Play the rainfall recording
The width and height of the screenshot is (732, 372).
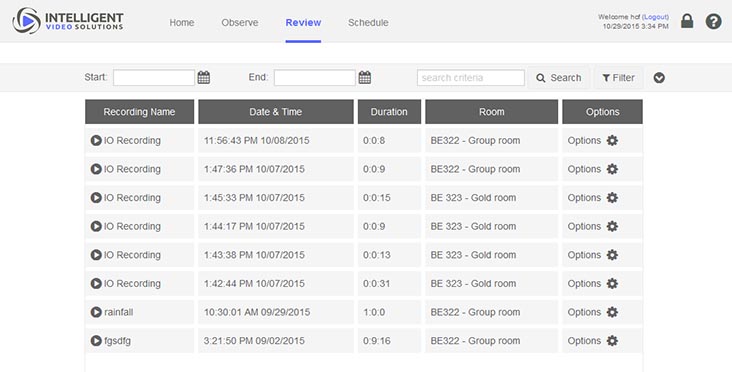pos(96,312)
